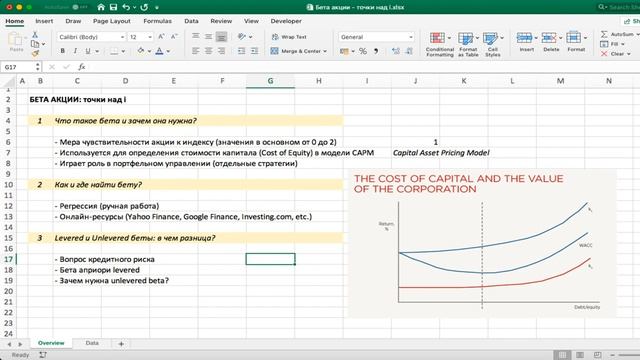Viewport: 640px width, 360px height.
Task: Expand the Clear dropdown
Action: click(x=629, y=54)
